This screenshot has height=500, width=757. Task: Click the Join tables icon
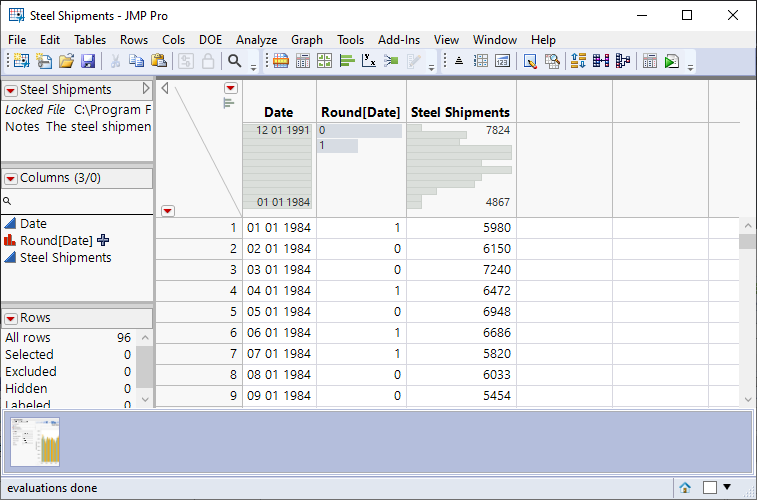[601, 61]
